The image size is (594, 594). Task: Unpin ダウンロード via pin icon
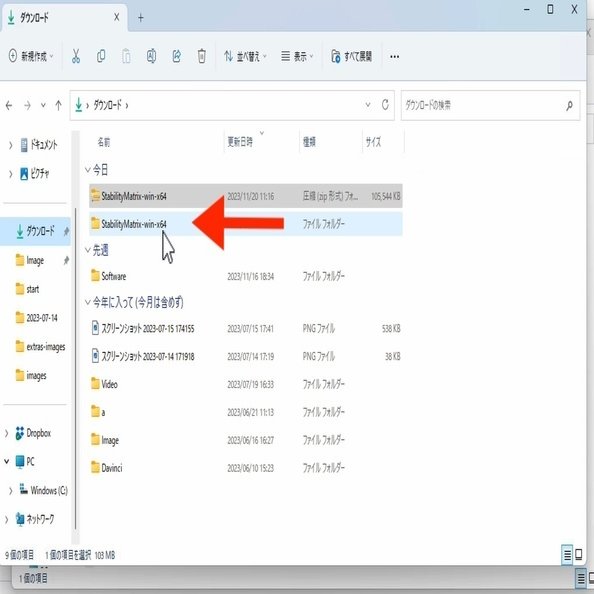(66, 231)
